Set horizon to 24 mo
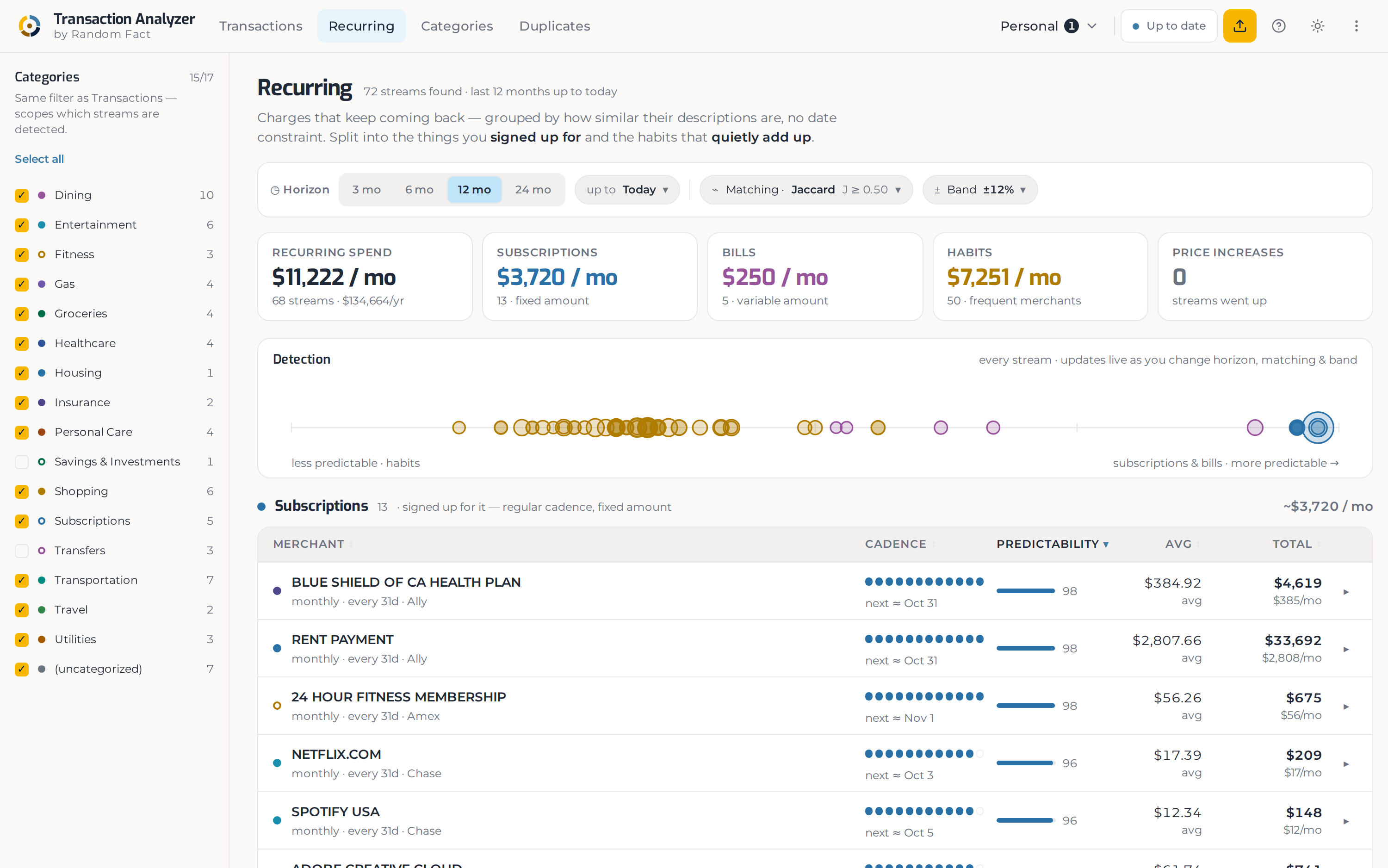1388x868 pixels. click(x=533, y=189)
